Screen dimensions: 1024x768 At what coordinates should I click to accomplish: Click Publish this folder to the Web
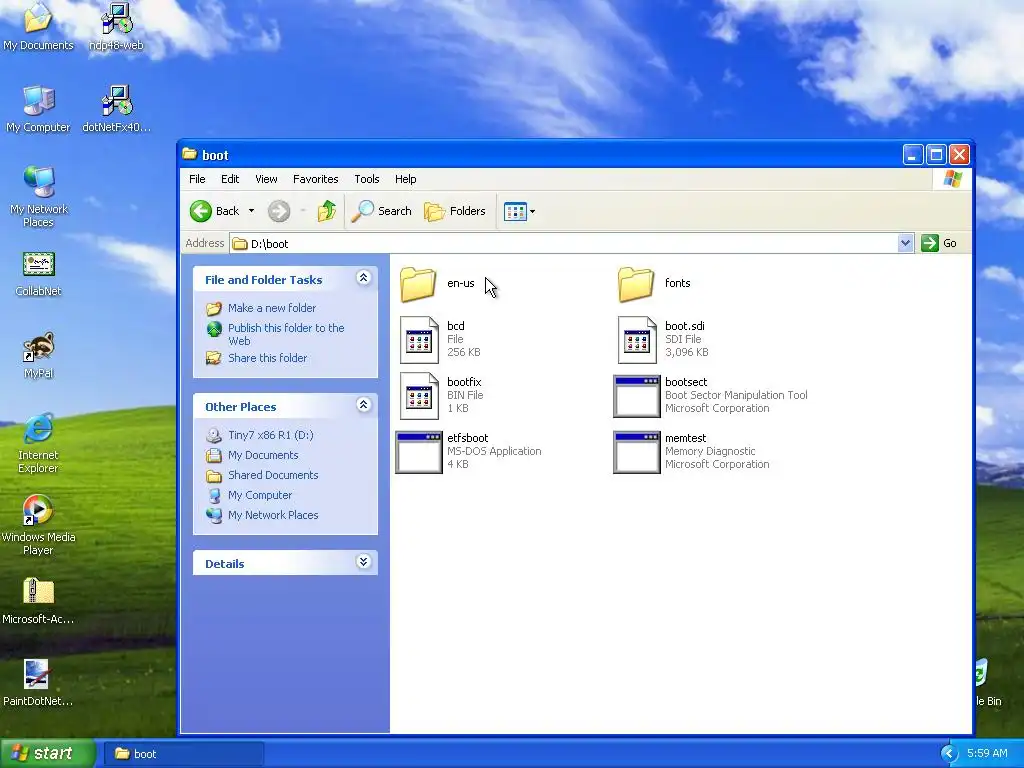tap(286, 334)
